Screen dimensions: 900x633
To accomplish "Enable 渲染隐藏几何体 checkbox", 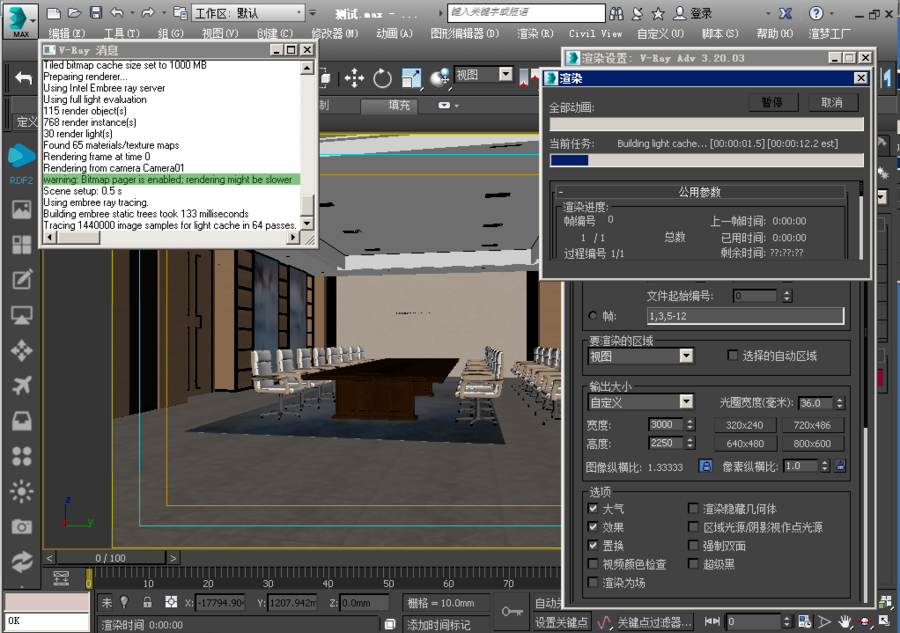I will (x=693, y=508).
